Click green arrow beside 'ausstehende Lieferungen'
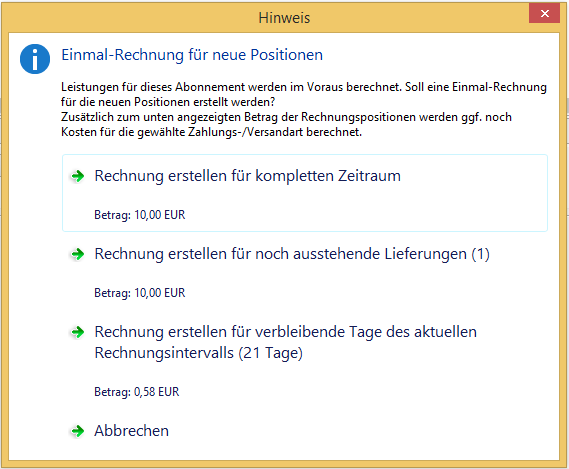The width and height of the screenshot is (569, 469). click(78, 254)
